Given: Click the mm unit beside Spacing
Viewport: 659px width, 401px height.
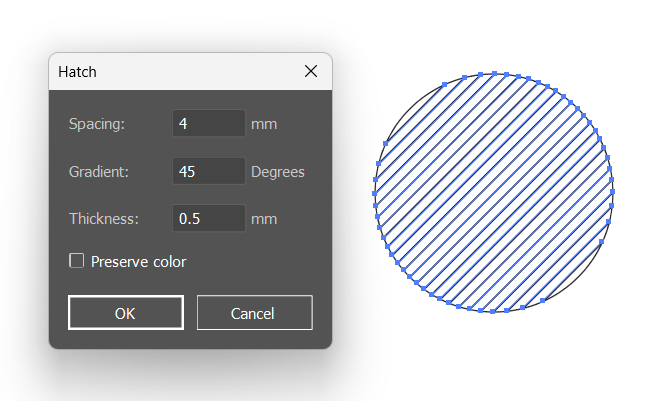Looking at the screenshot, I should click(264, 124).
